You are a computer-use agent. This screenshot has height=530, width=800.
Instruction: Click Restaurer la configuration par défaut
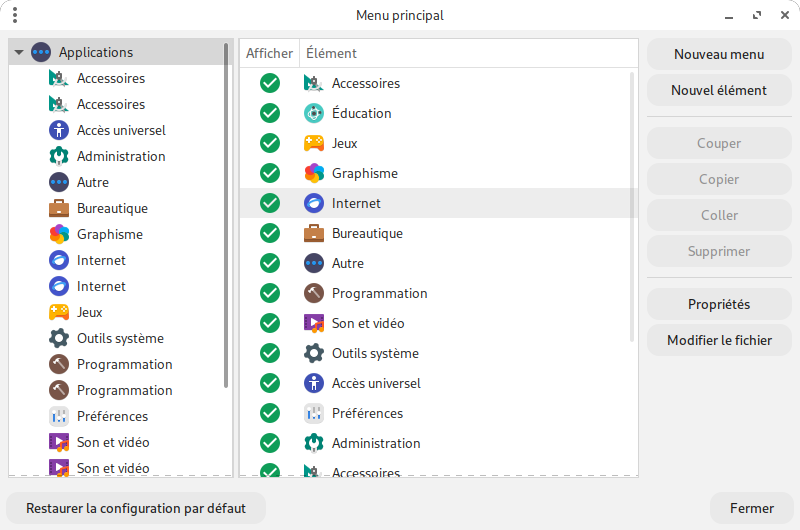[136, 508]
